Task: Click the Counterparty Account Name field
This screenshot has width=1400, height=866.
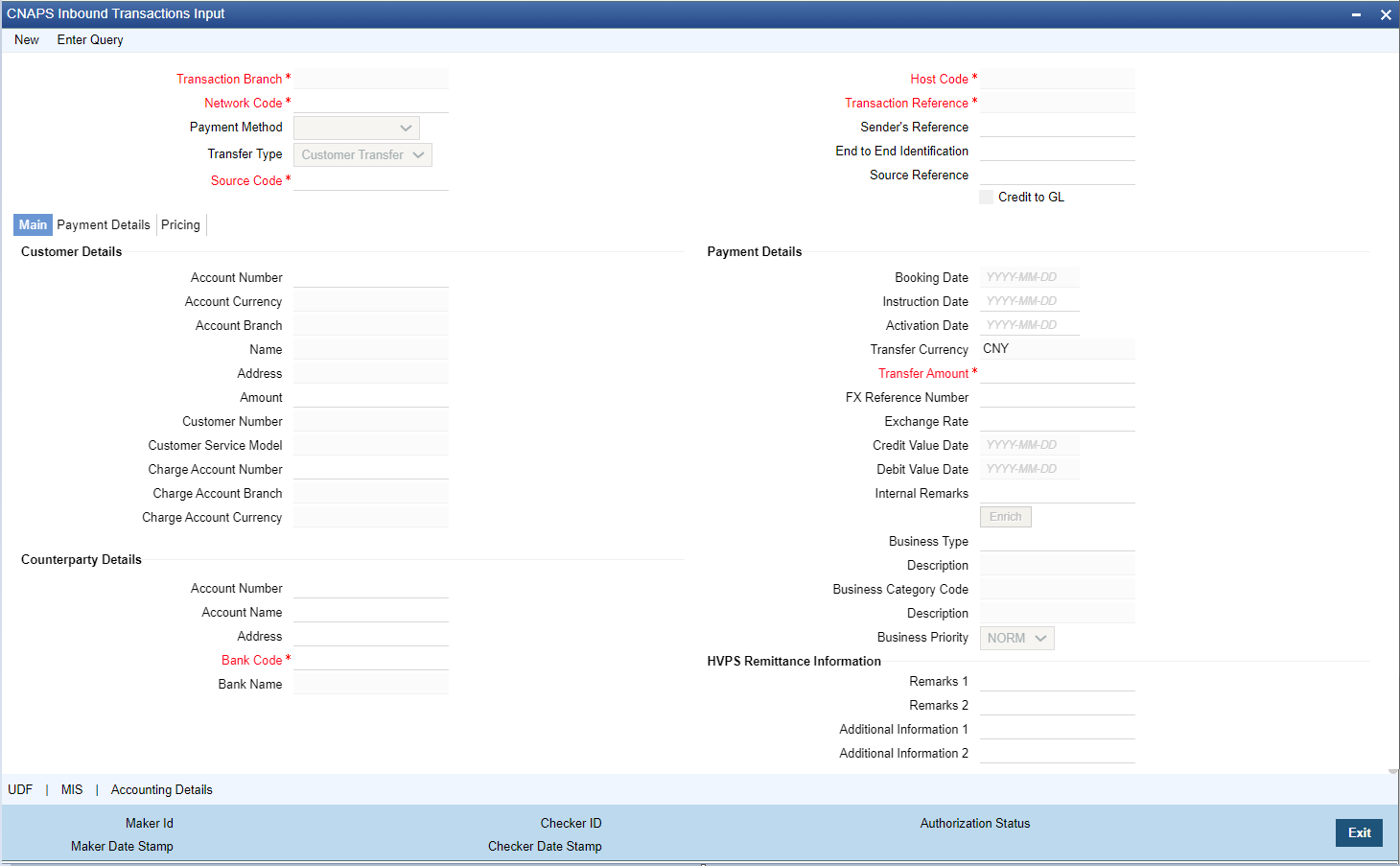Action: (x=371, y=612)
